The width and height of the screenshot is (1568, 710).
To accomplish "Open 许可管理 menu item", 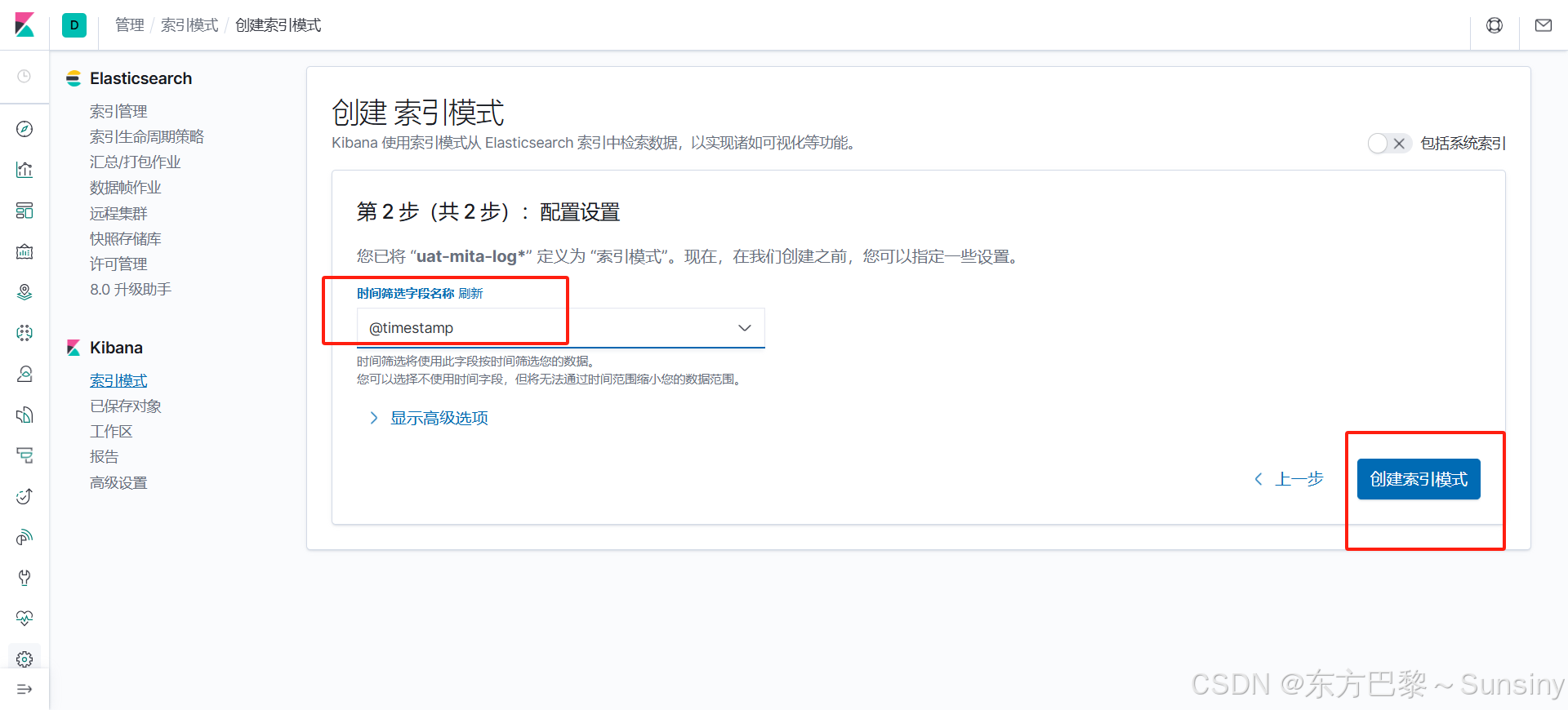I will (118, 264).
